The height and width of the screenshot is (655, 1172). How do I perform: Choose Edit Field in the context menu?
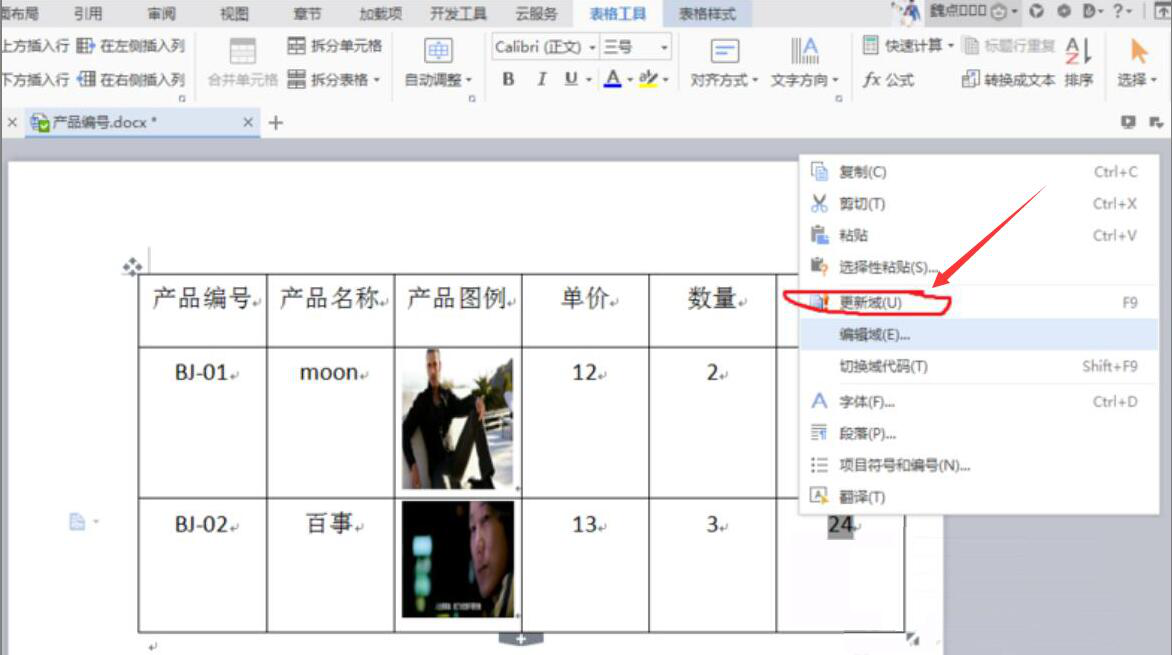978,334
